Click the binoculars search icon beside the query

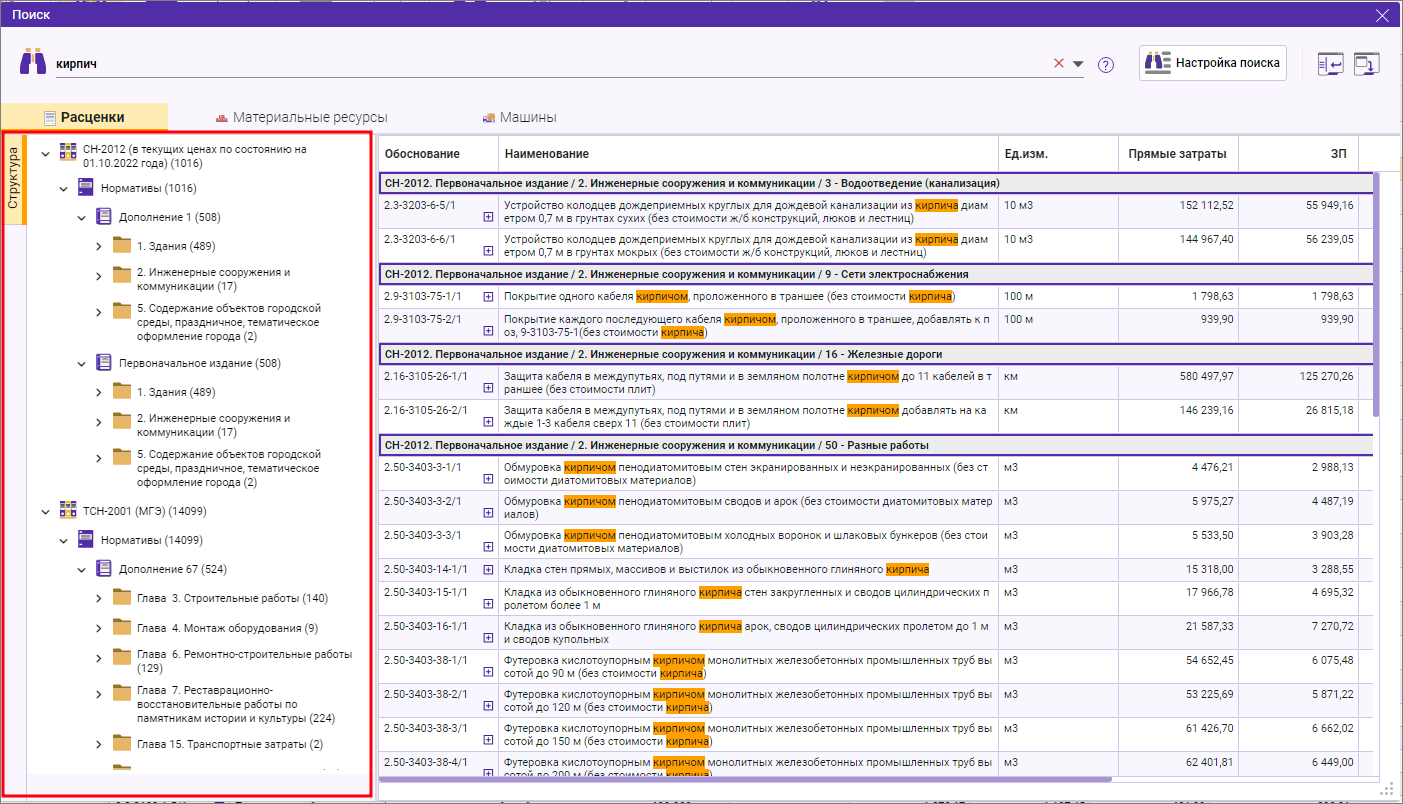tap(33, 62)
